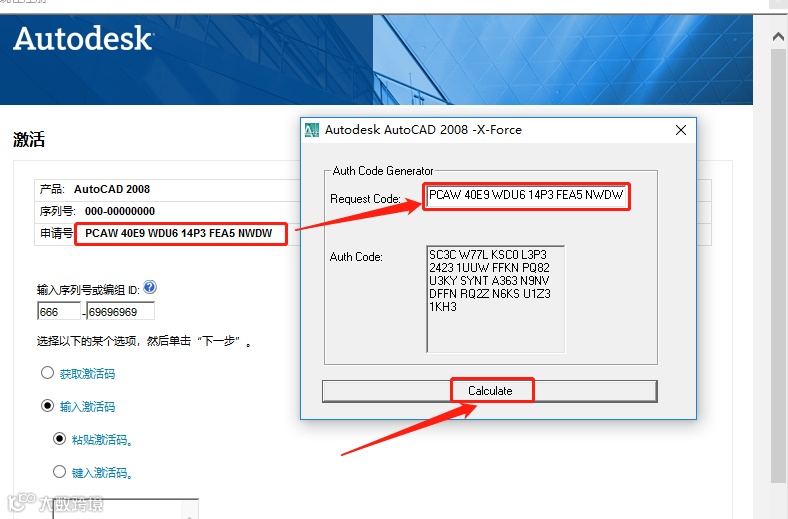Click the product name AutoCAD 2008
The width and height of the screenshot is (788, 519).
112,189
